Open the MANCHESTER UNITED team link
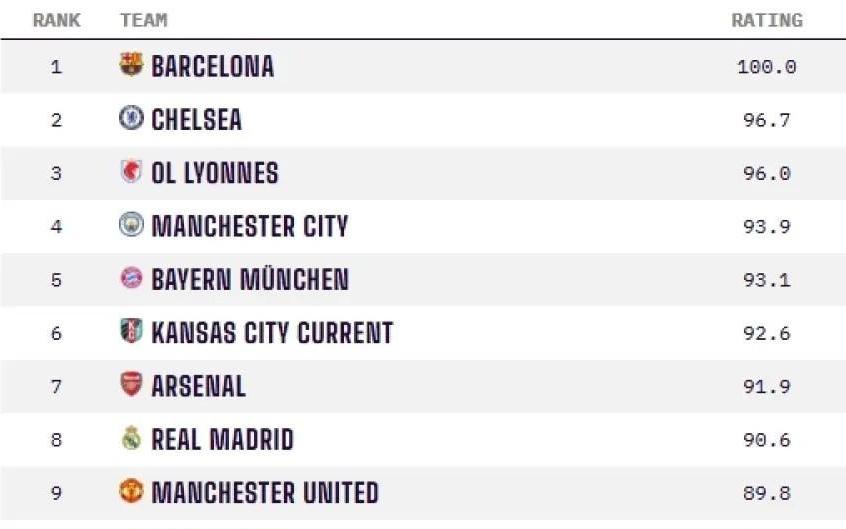Screen dimensions: 846x529 coord(265,493)
